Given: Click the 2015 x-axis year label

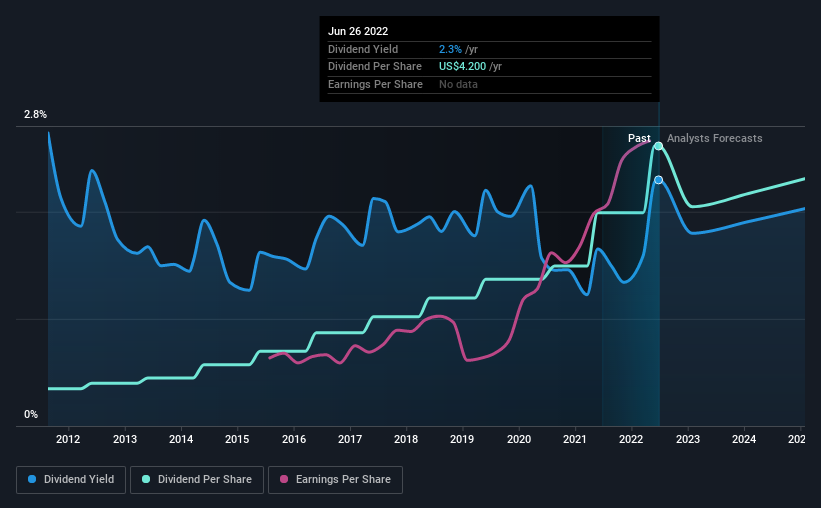Looking at the screenshot, I should (x=237, y=439).
